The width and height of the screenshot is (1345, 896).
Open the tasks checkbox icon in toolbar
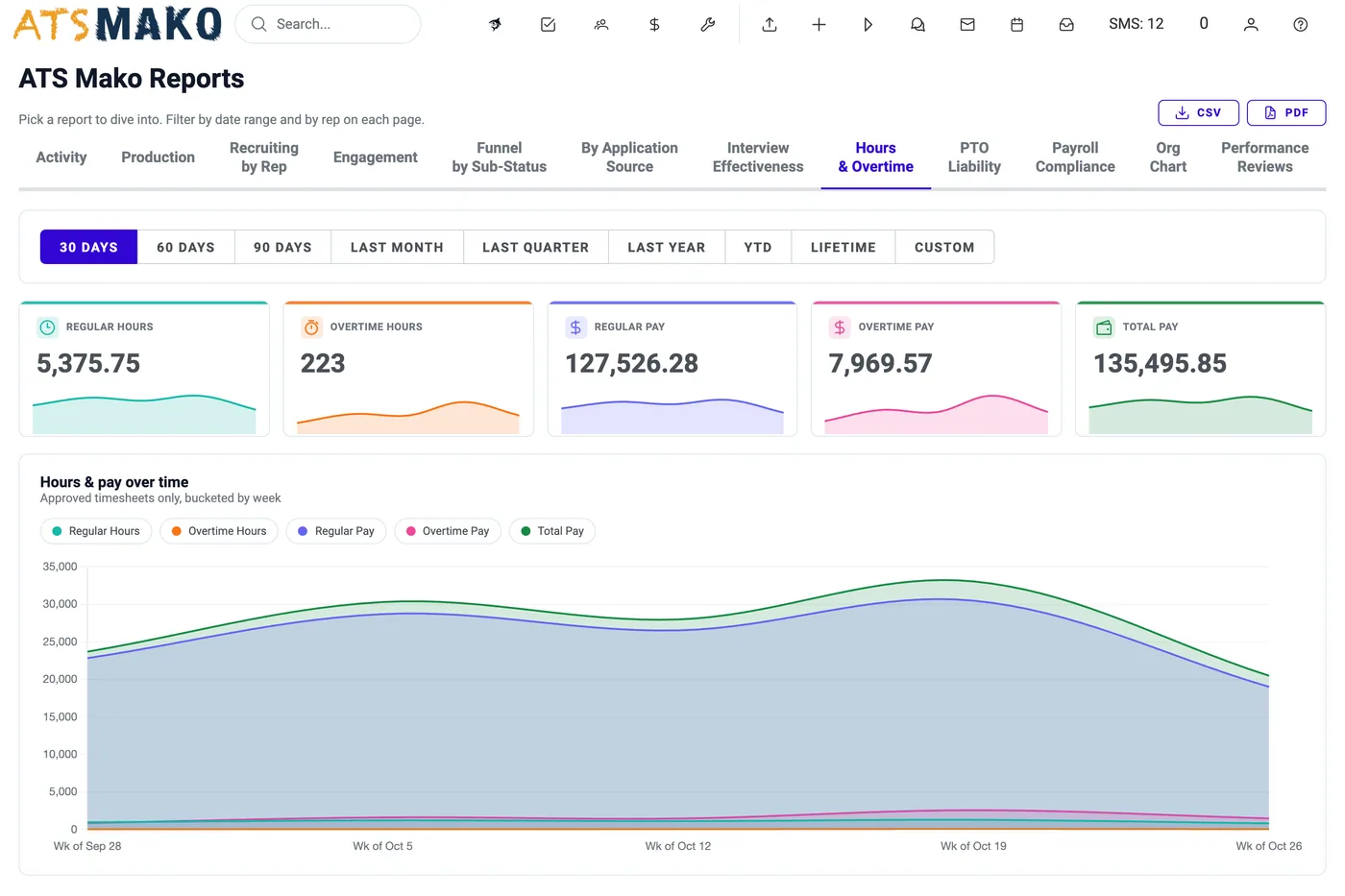[x=549, y=25]
